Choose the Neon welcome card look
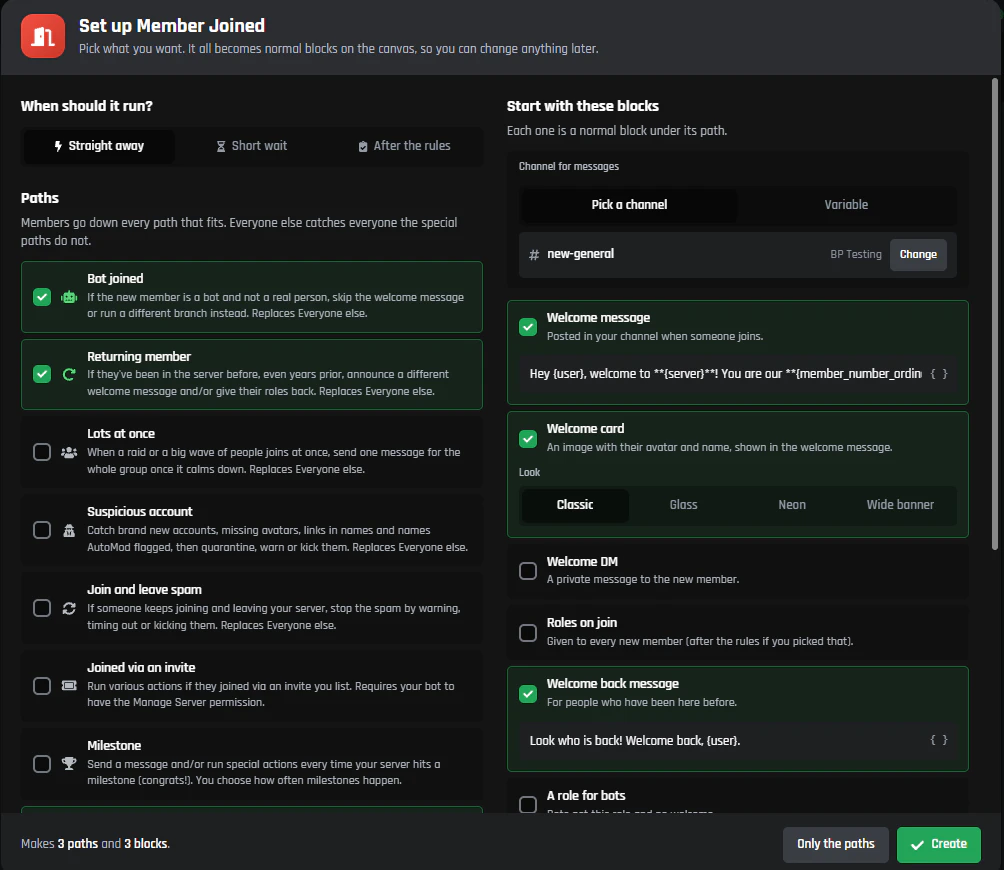Viewport: 1004px width, 870px height. point(792,505)
